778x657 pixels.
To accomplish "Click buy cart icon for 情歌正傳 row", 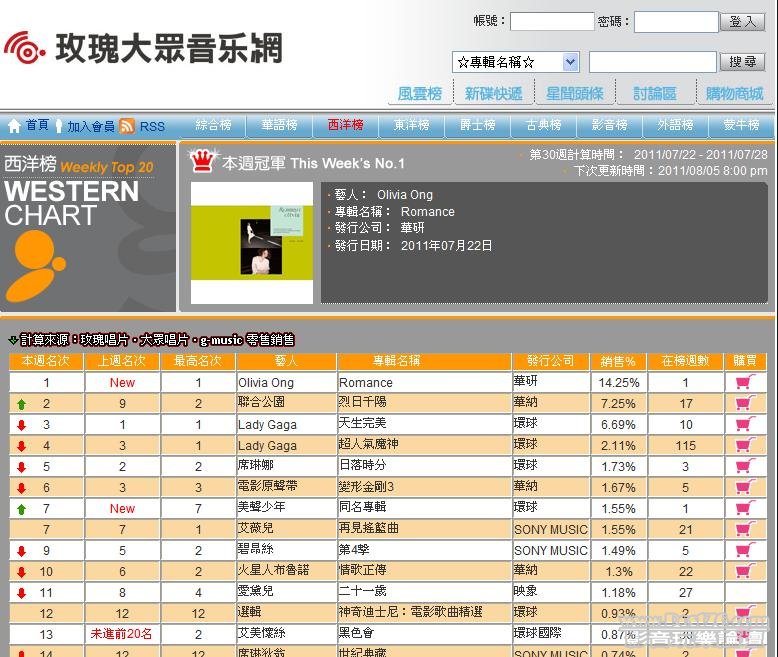I will coord(744,571).
